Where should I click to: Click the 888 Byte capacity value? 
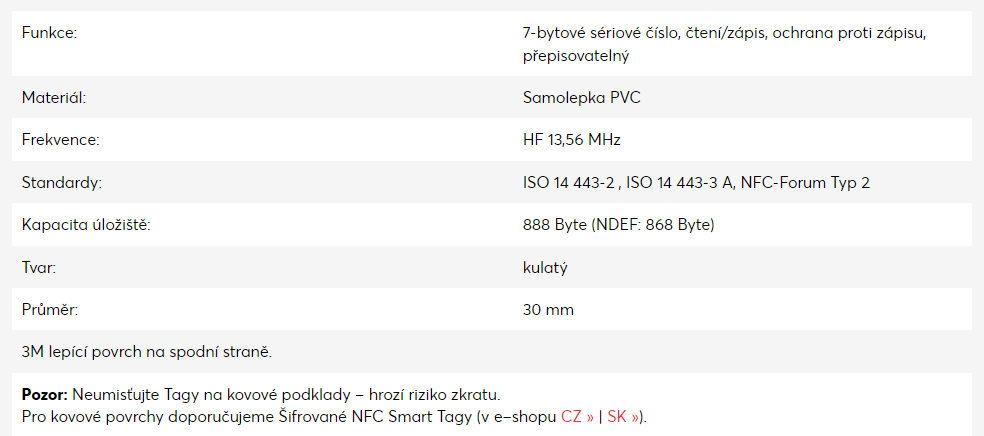click(x=619, y=225)
